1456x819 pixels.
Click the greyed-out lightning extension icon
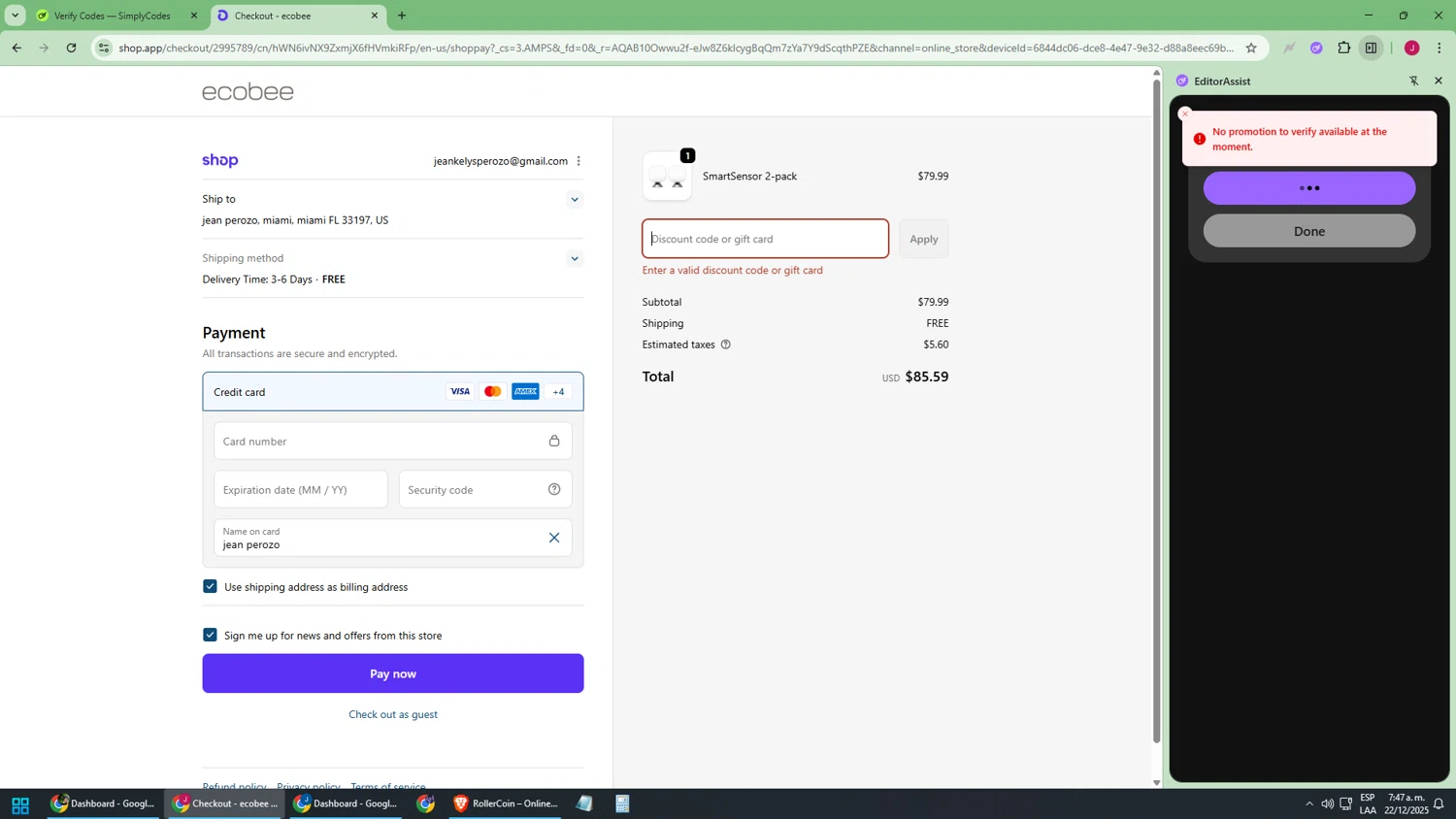coord(1289,48)
